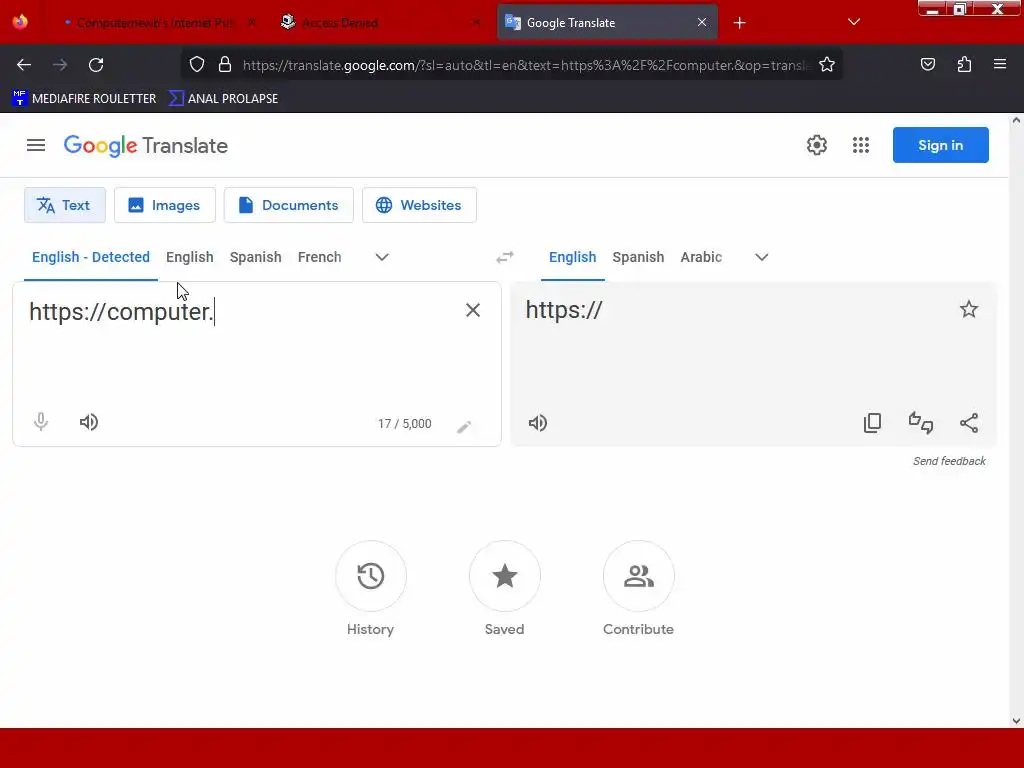Choose Arabic as target language
The image size is (1024, 768).
coord(701,257)
